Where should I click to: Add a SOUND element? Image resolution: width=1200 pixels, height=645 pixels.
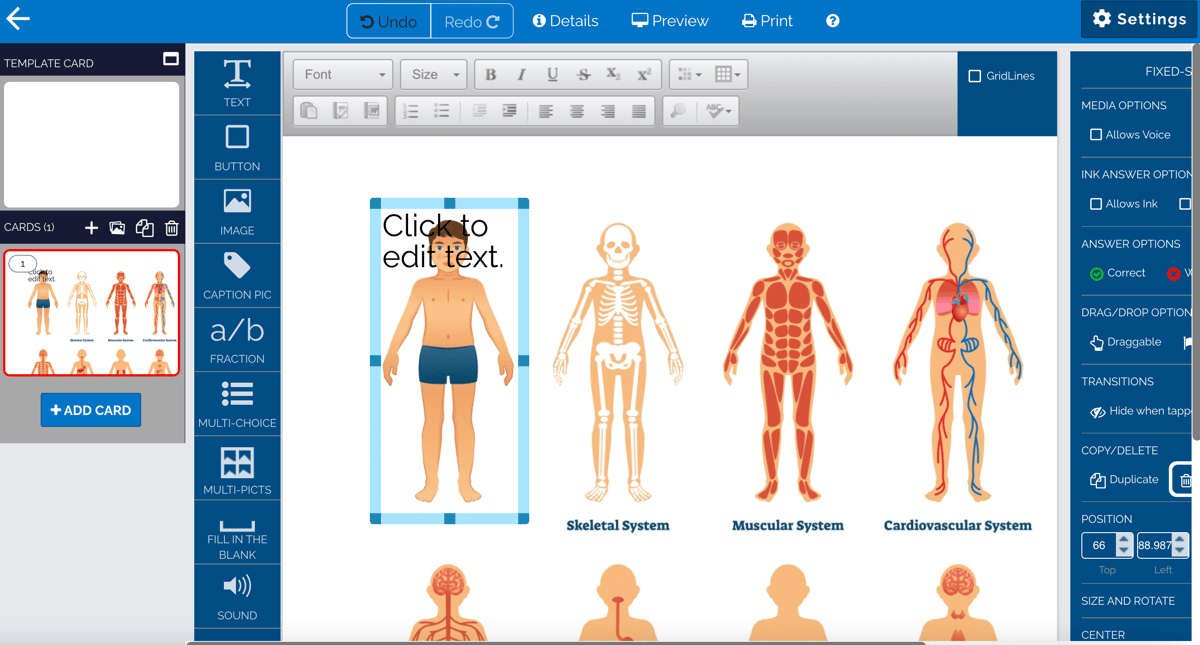point(237,595)
